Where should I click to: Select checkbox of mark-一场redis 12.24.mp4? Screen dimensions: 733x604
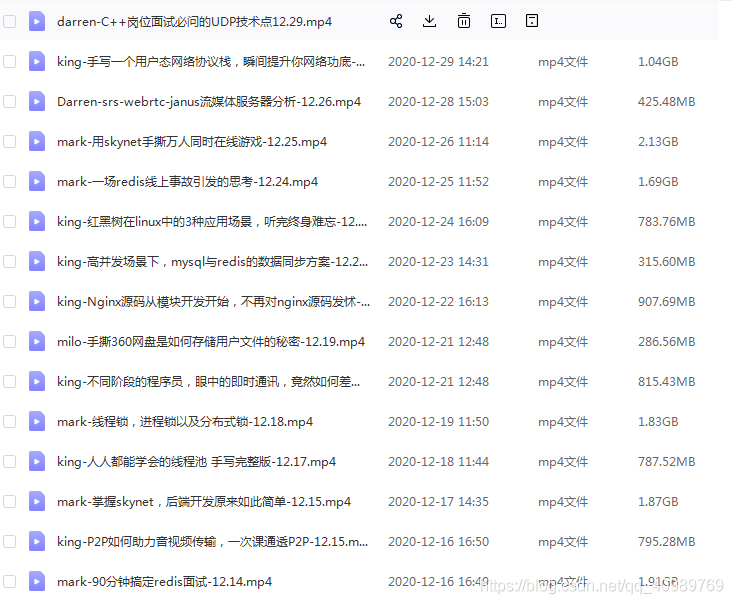[x=9, y=181]
